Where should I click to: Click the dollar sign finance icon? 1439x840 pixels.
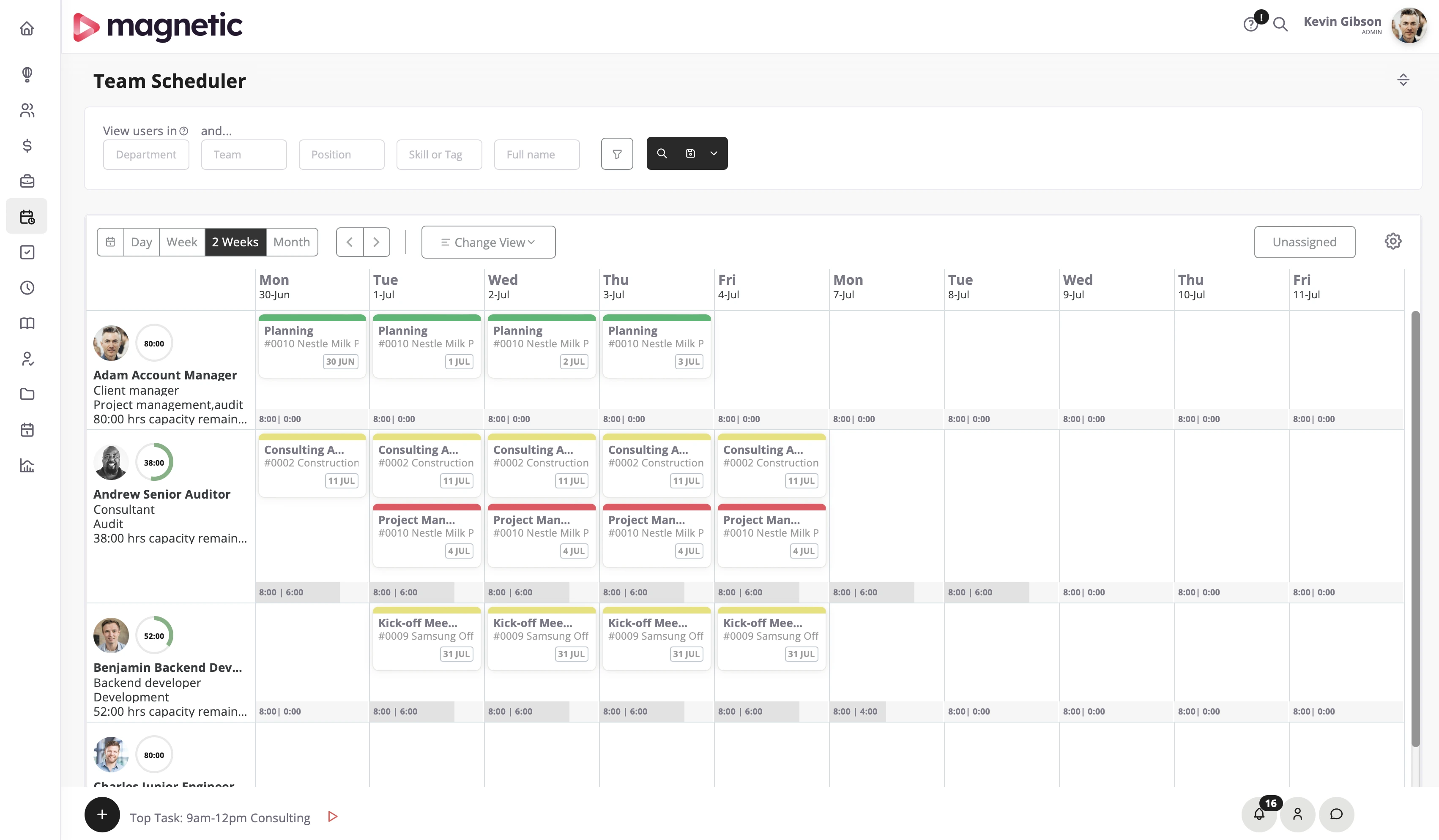tap(27, 145)
